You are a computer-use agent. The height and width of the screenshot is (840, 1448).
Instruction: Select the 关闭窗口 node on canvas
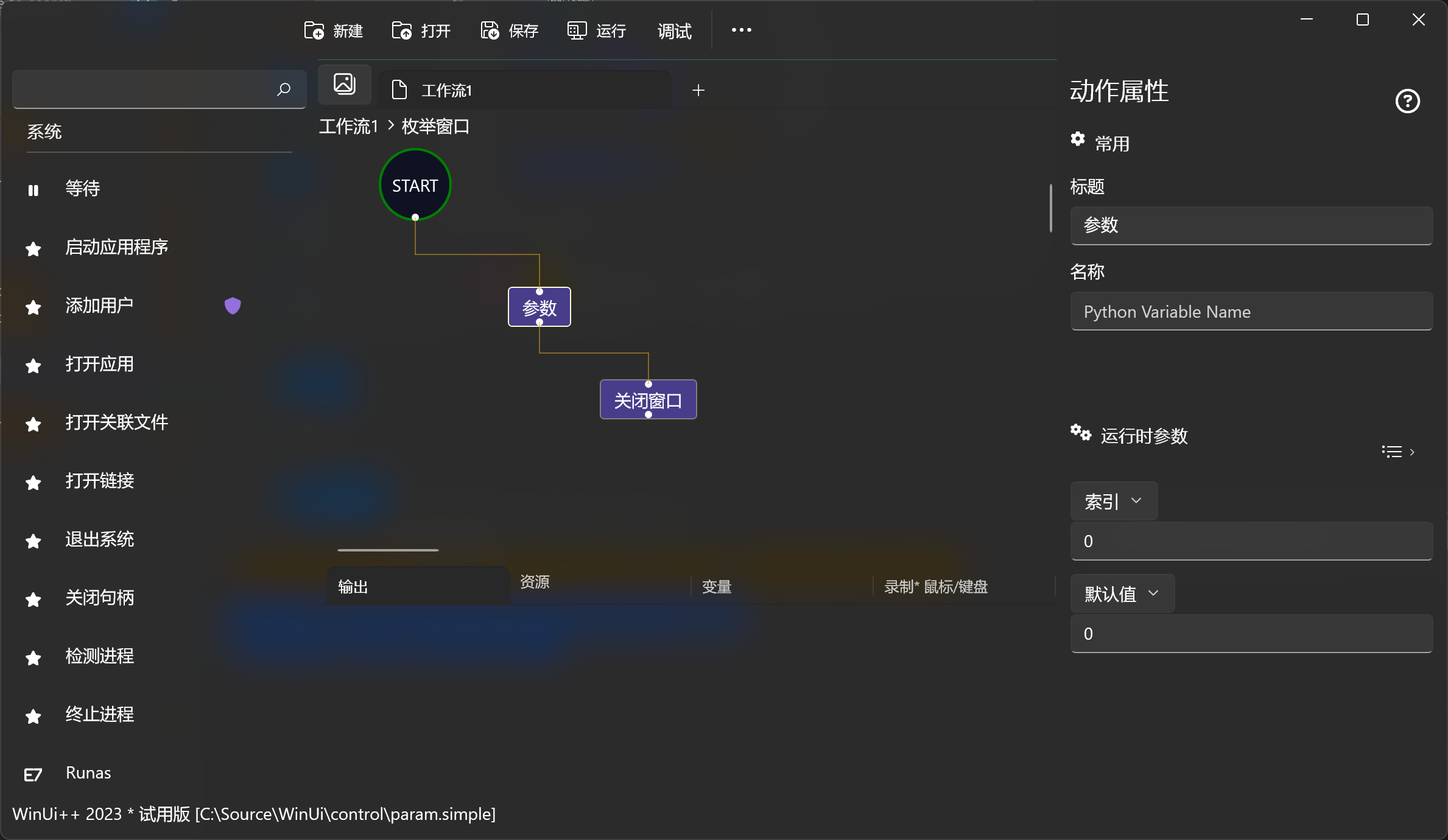648,400
